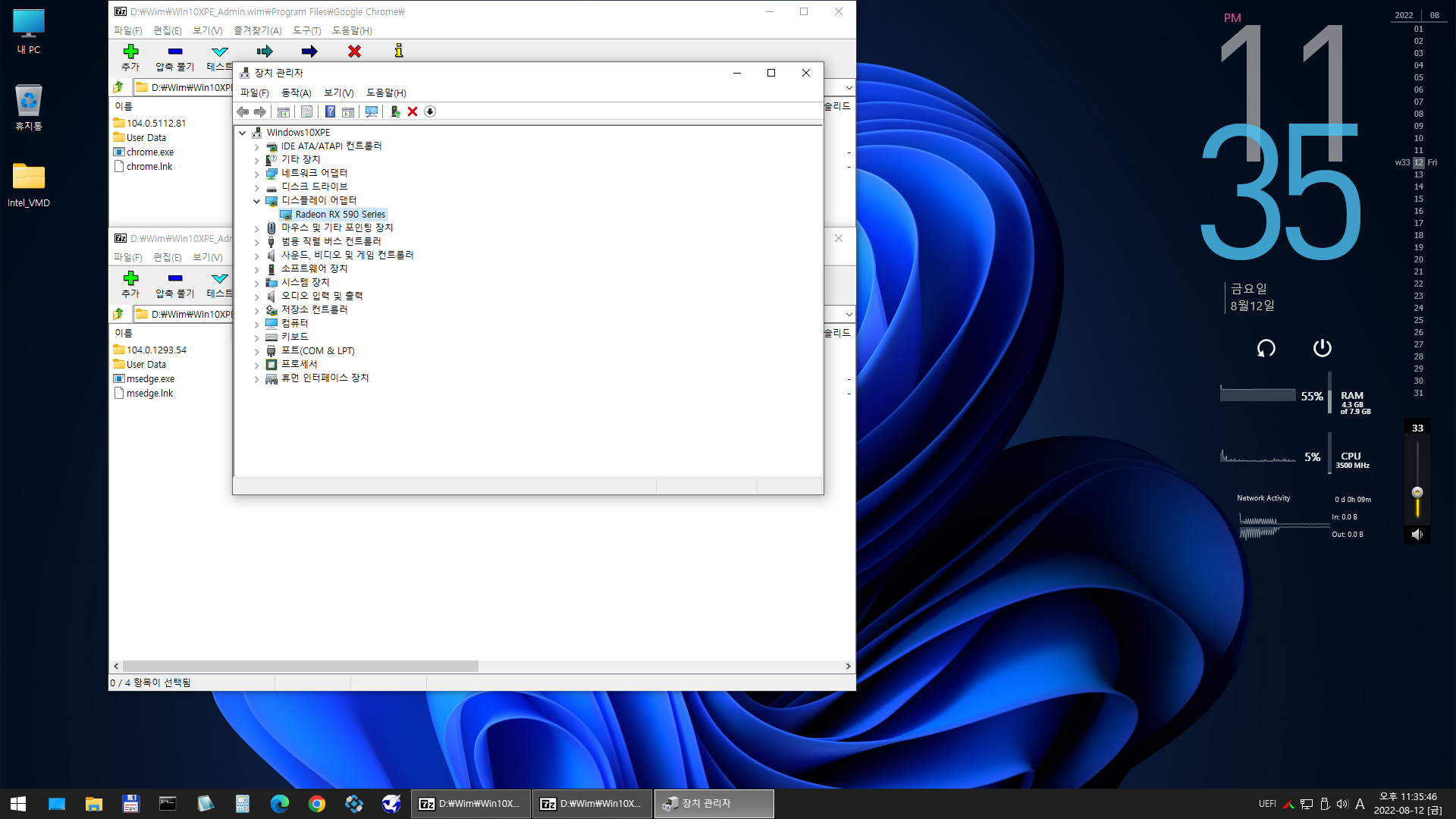Viewport: 1456px width, 819px height.
Task: Click the blue Help question-mark icon
Action: tap(330, 111)
